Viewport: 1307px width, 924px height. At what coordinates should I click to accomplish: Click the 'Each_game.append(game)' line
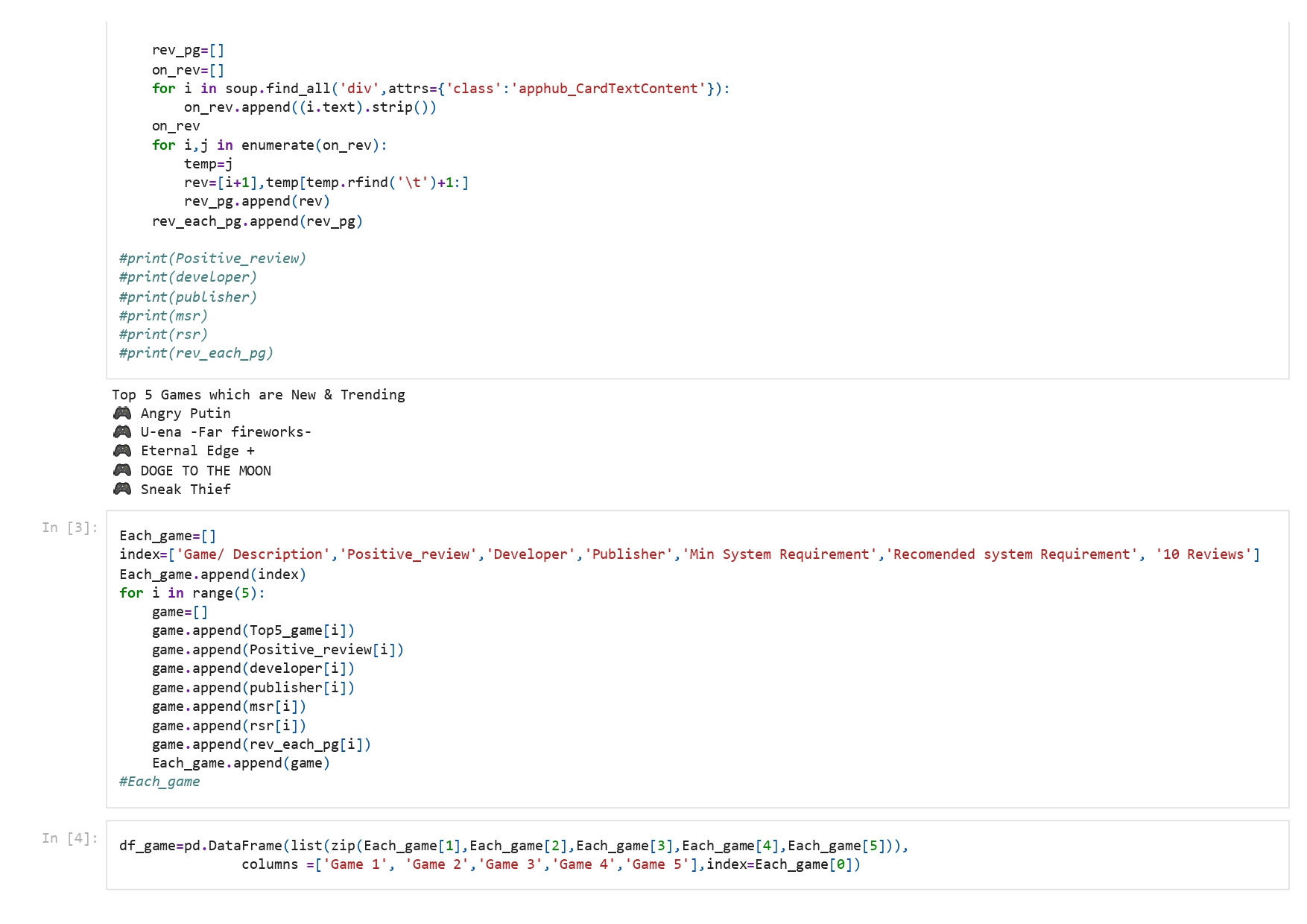pyautogui.click(x=241, y=763)
